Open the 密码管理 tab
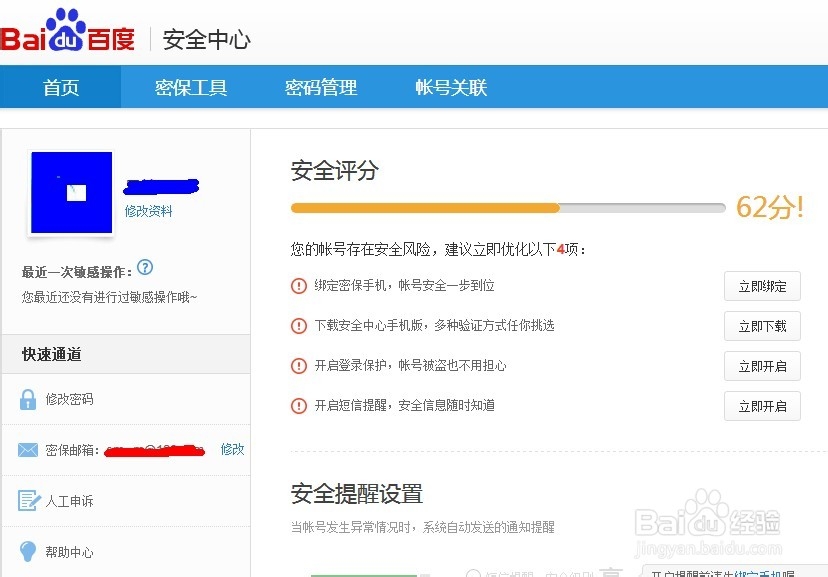 pos(321,87)
